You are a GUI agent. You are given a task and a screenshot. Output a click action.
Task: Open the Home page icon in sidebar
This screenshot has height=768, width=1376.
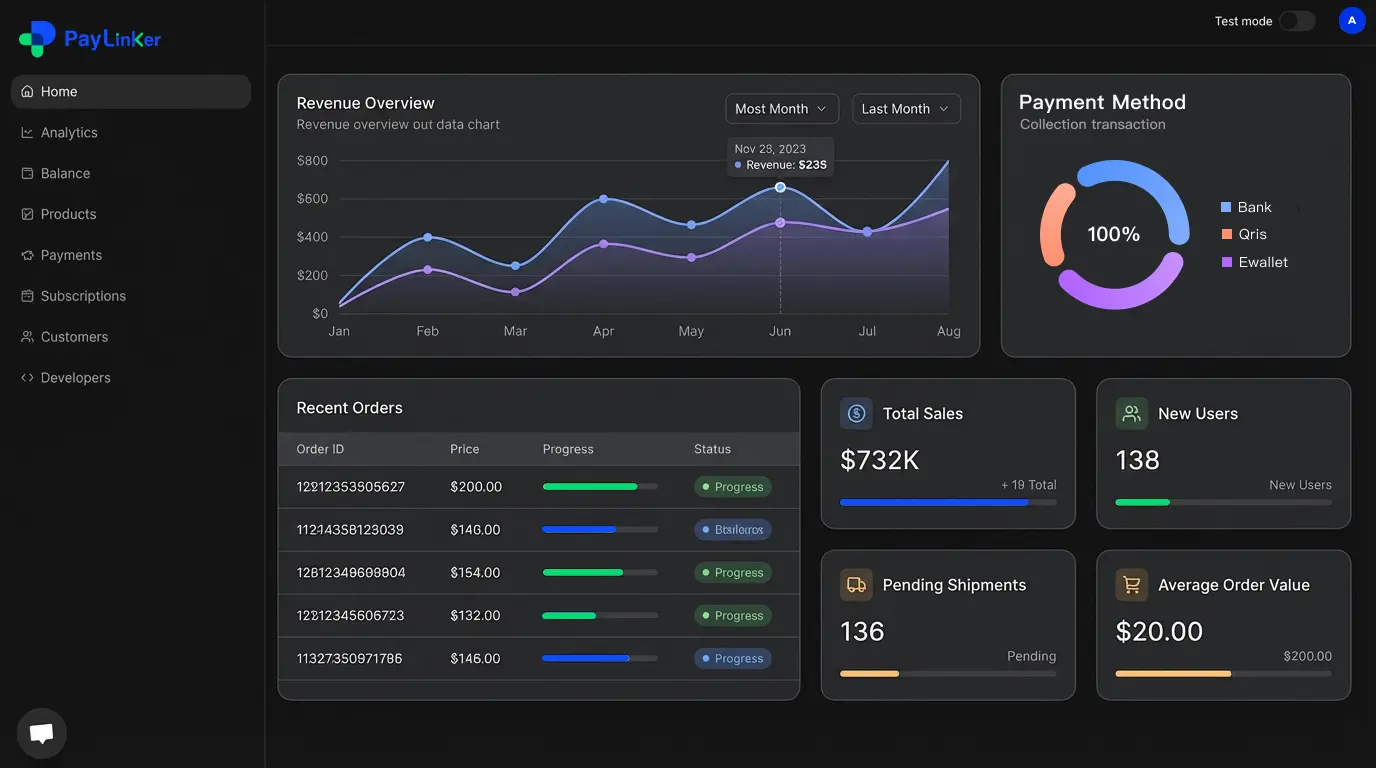pyautogui.click(x=26, y=91)
